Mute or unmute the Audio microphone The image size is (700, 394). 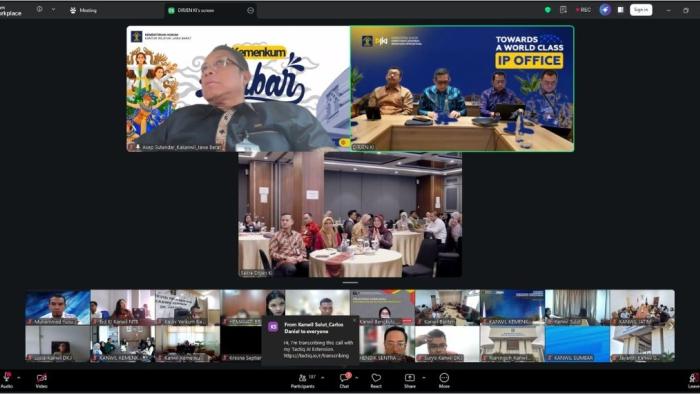6,380
